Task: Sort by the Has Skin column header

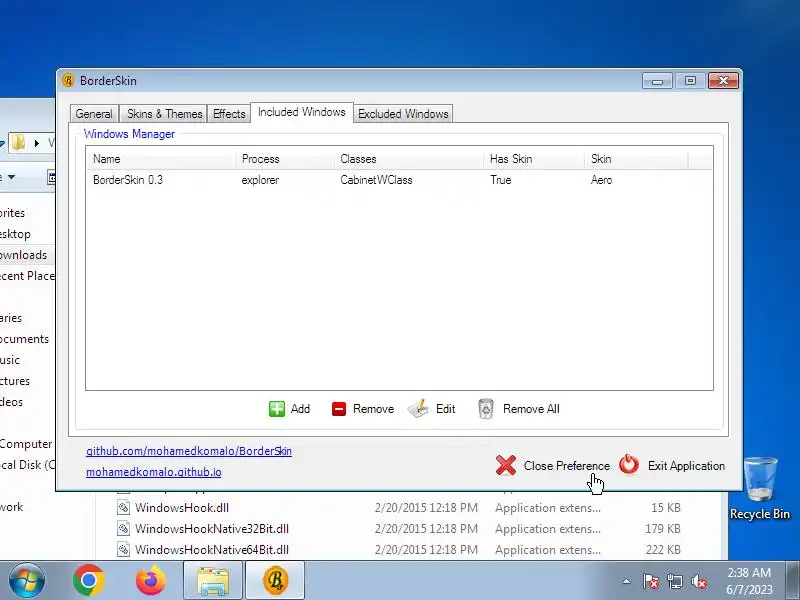Action: click(x=534, y=159)
